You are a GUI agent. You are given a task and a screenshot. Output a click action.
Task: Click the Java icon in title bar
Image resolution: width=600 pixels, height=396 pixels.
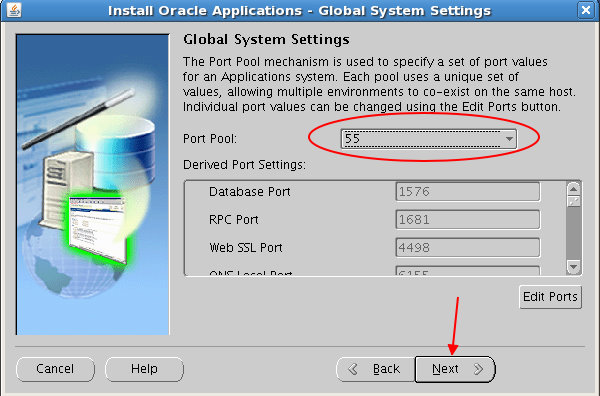click(14, 10)
